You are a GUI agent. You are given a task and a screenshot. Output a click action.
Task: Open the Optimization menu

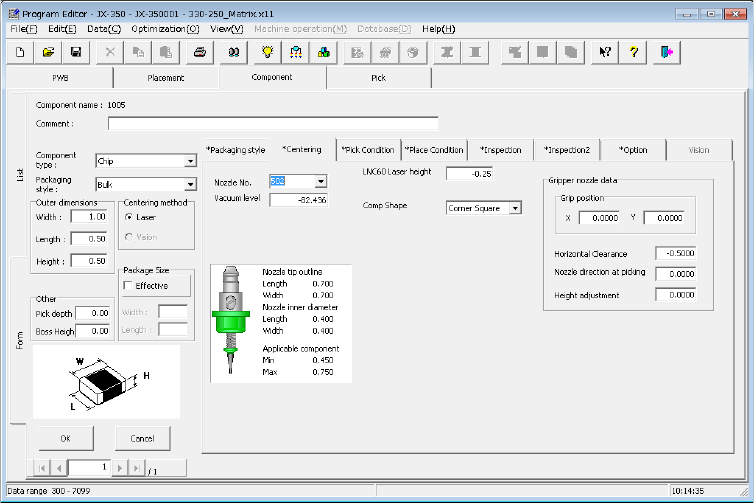point(165,29)
